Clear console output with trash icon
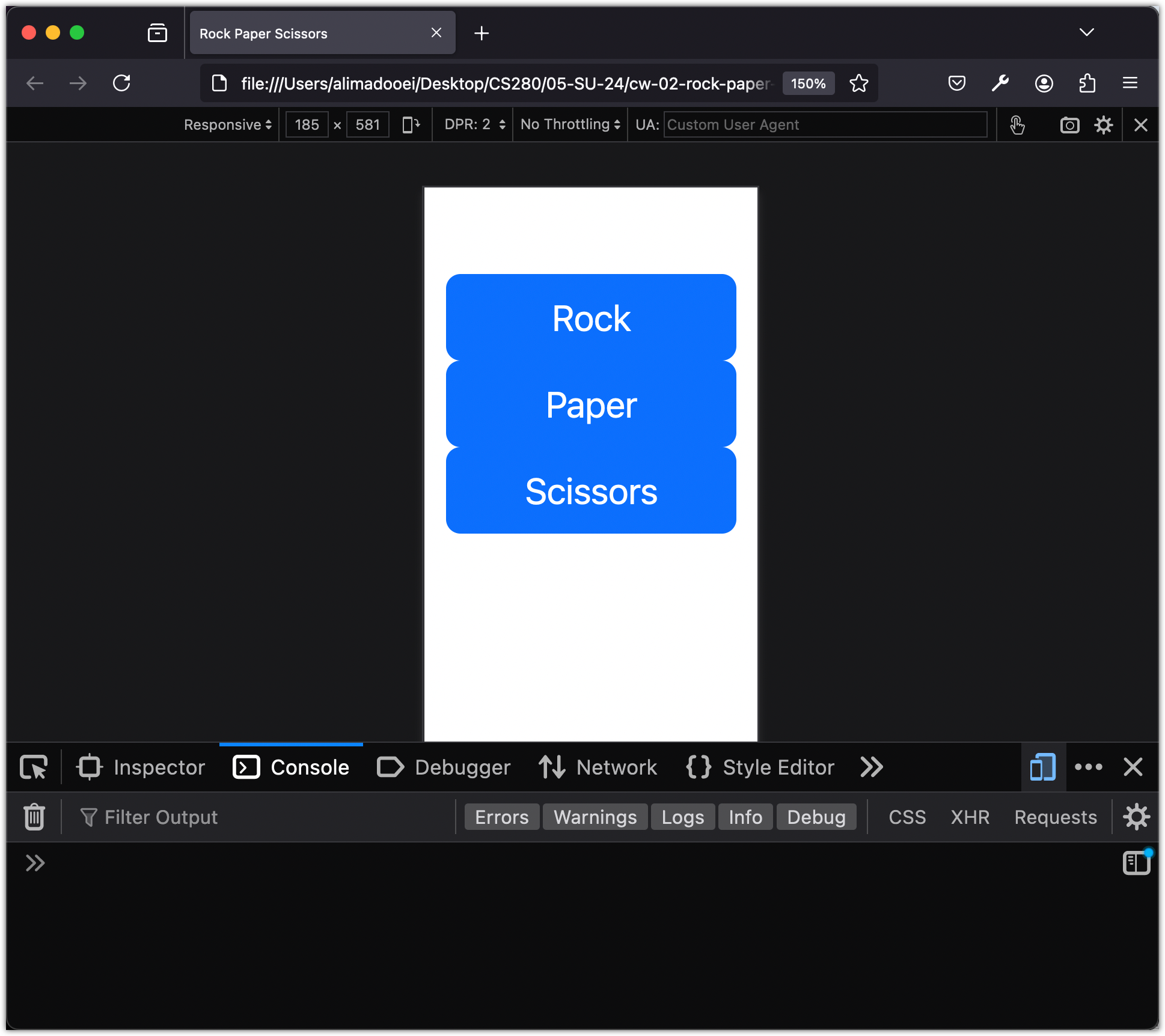 [34, 817]
